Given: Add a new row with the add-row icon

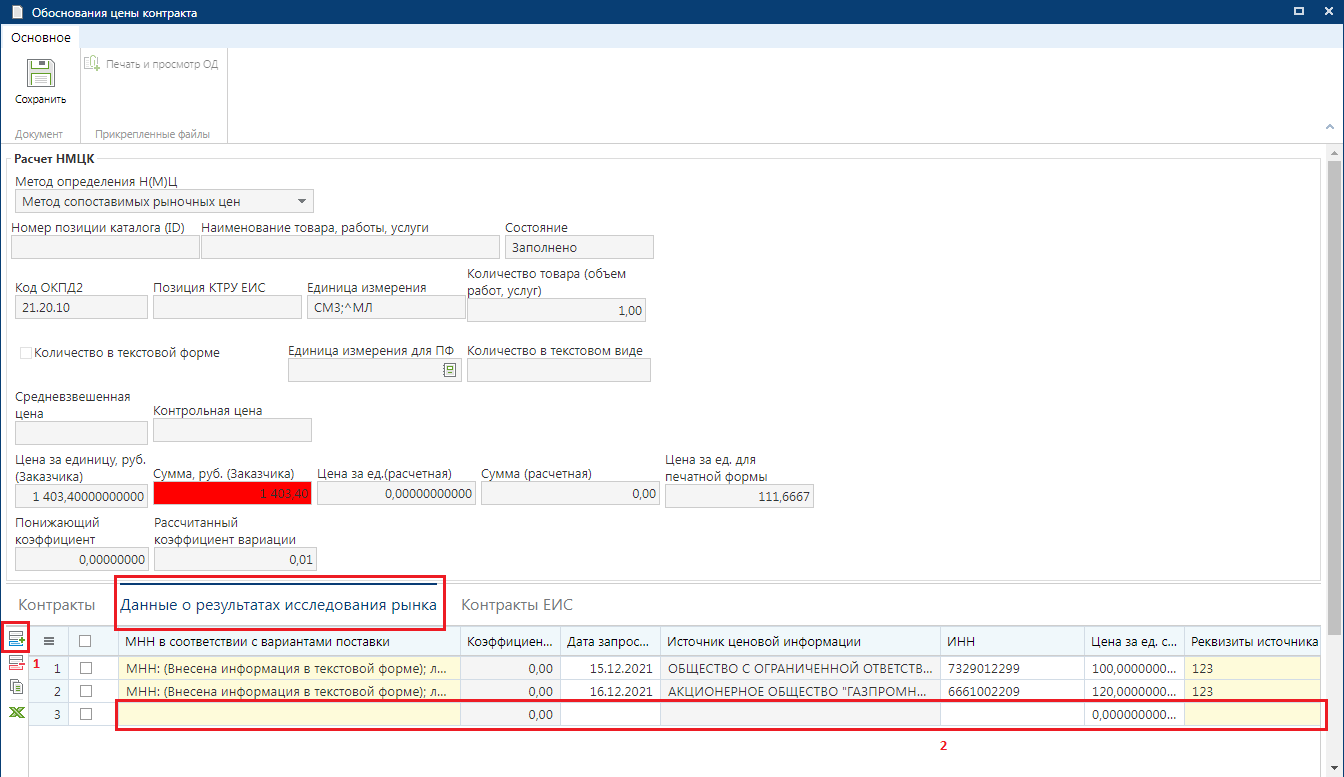Looking at the screenshot, I should pyautogui.click(x=16, y=638).
